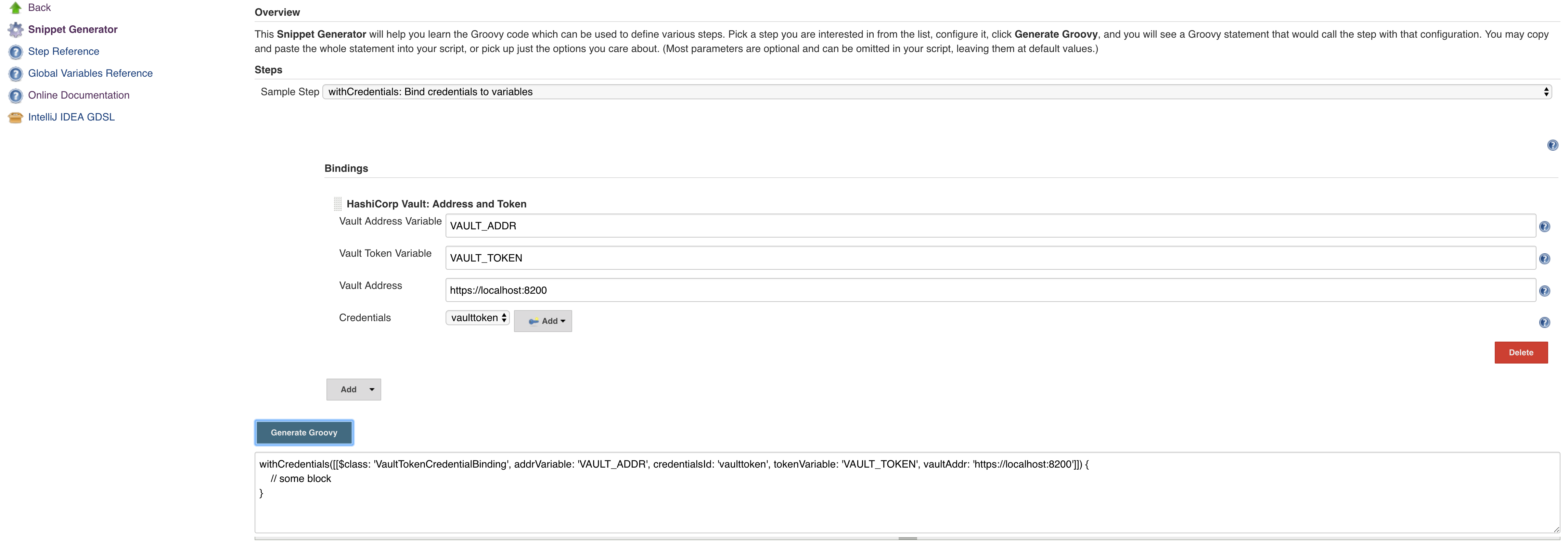Open help for Vault Address Variable field

coord(1544,227)
